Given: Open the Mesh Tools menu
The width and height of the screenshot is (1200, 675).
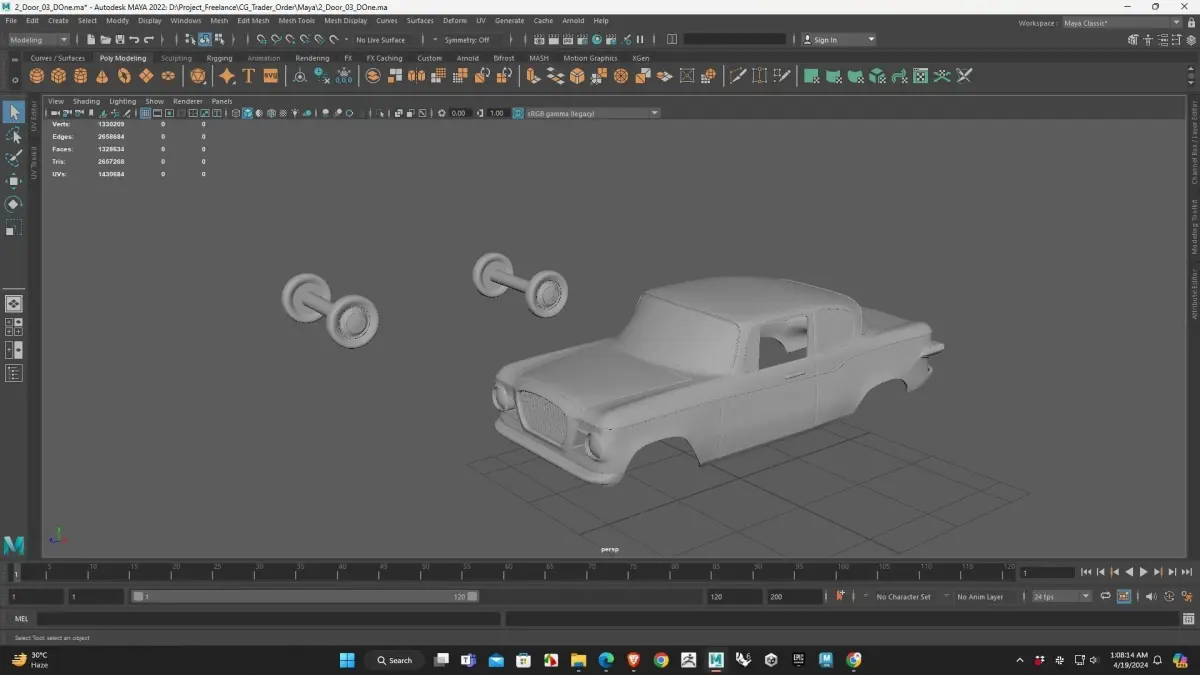Looking at the screenshot, I should 296,20.
